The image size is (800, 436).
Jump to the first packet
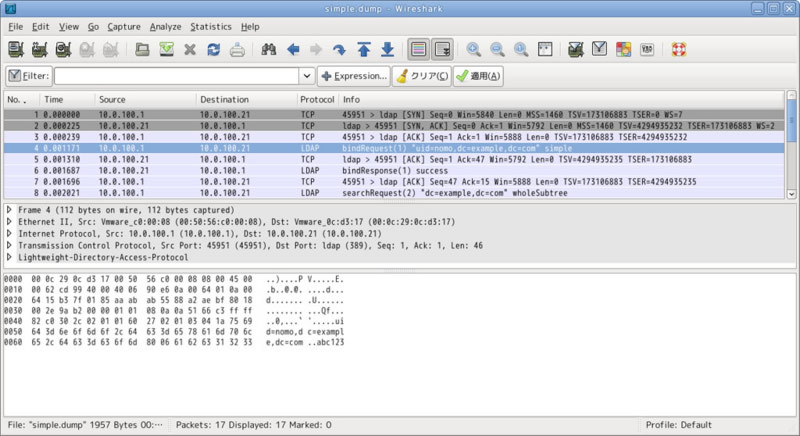click(x=363, y=49)
